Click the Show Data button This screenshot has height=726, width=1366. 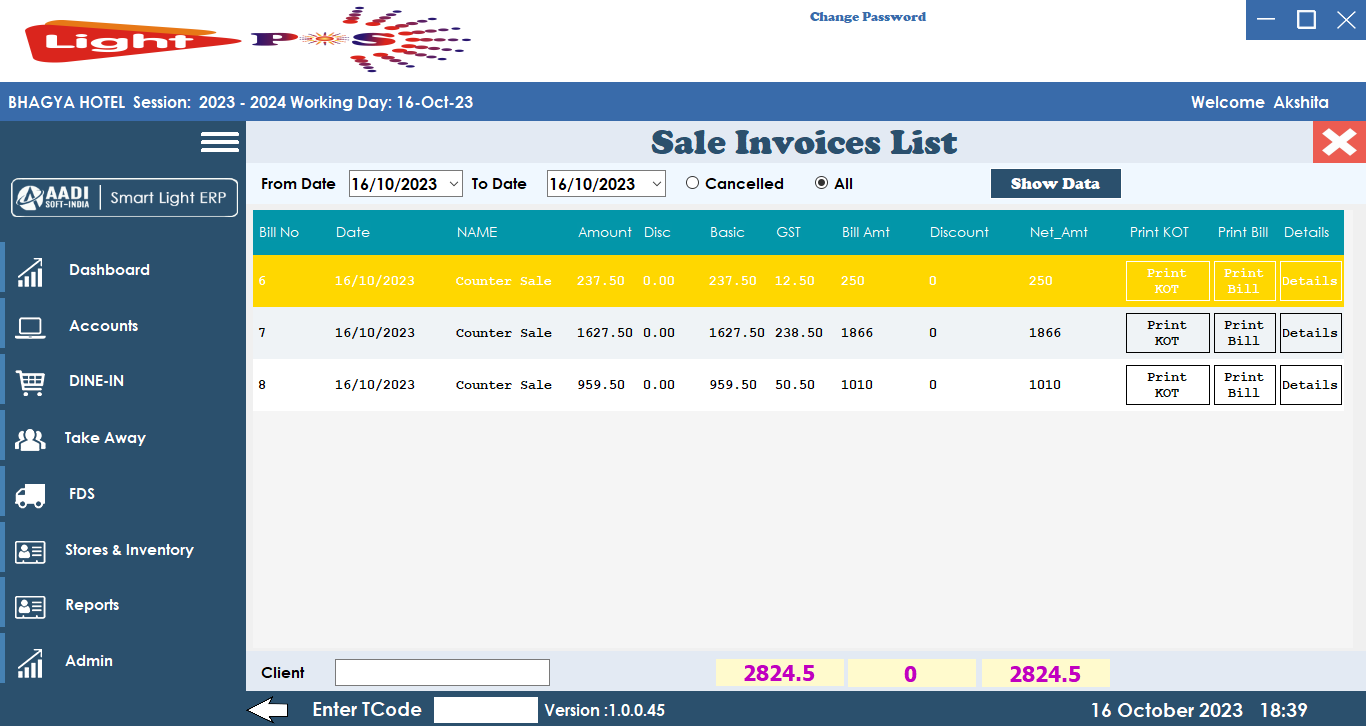1055,184
